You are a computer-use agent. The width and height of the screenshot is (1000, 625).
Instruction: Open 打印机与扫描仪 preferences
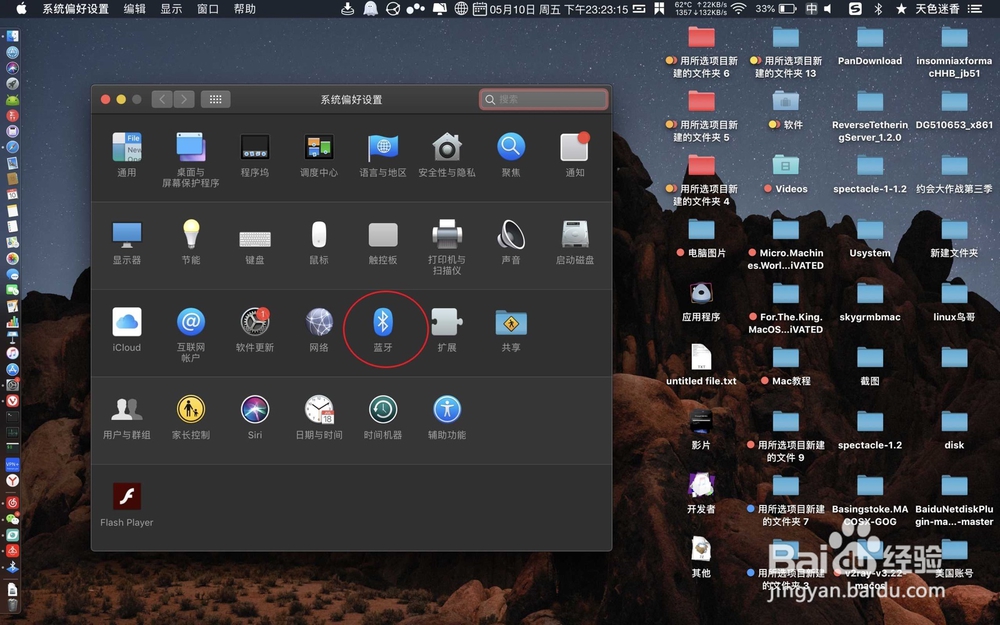(447, 235)
